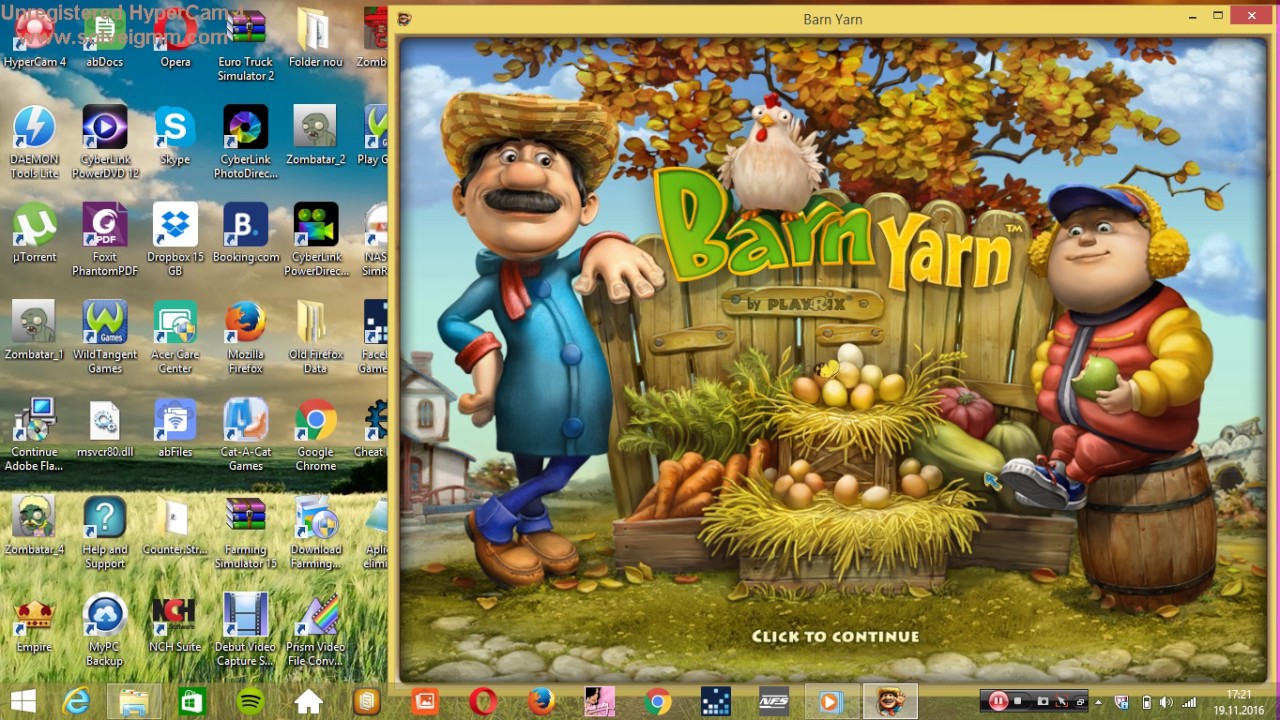Take a snapshot with the HyperCam camera button
The height and width of the screenshot is (720, 1280).
[1042, 701]
